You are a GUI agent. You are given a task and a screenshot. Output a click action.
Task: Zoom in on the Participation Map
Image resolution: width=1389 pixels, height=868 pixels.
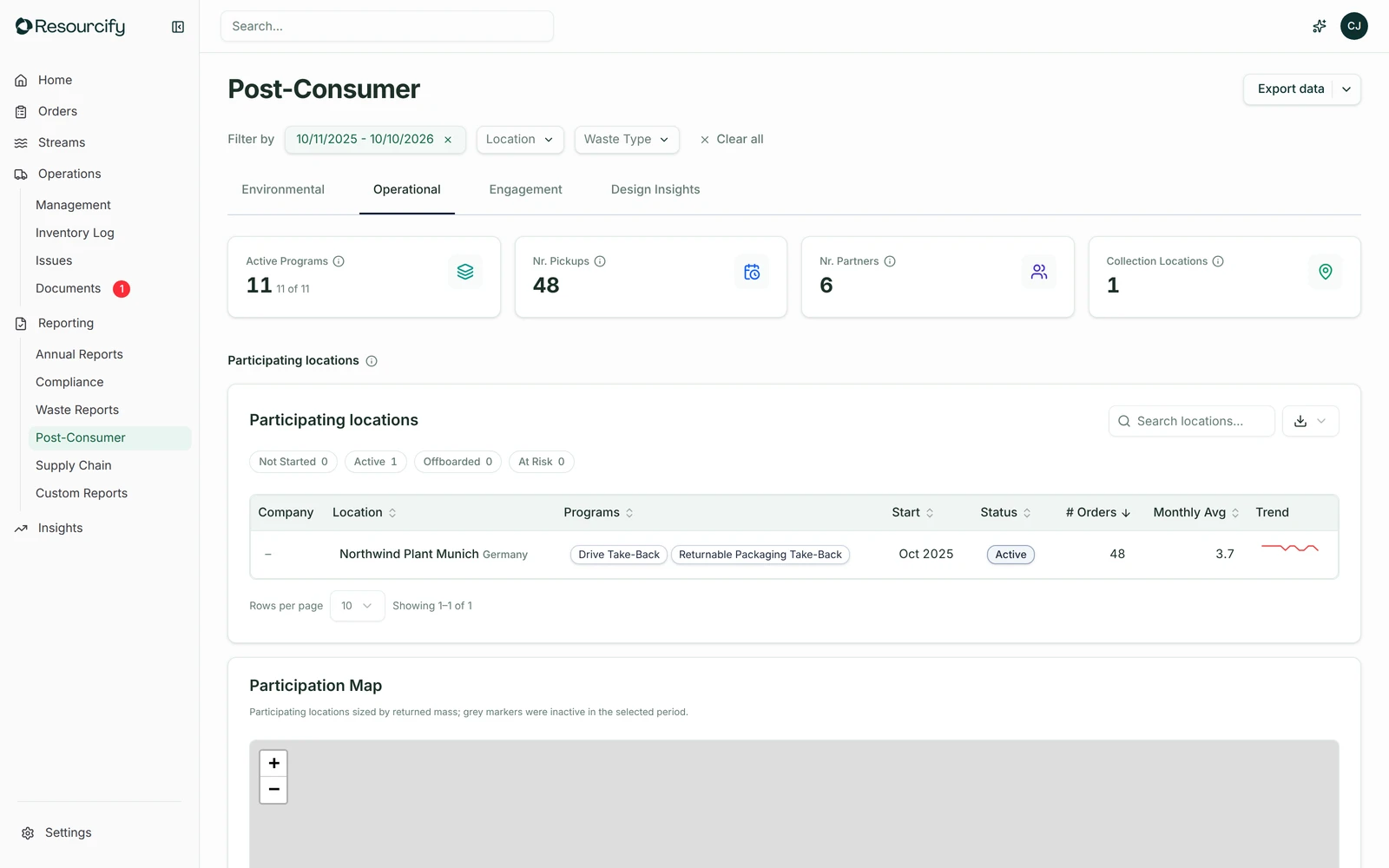273,763
